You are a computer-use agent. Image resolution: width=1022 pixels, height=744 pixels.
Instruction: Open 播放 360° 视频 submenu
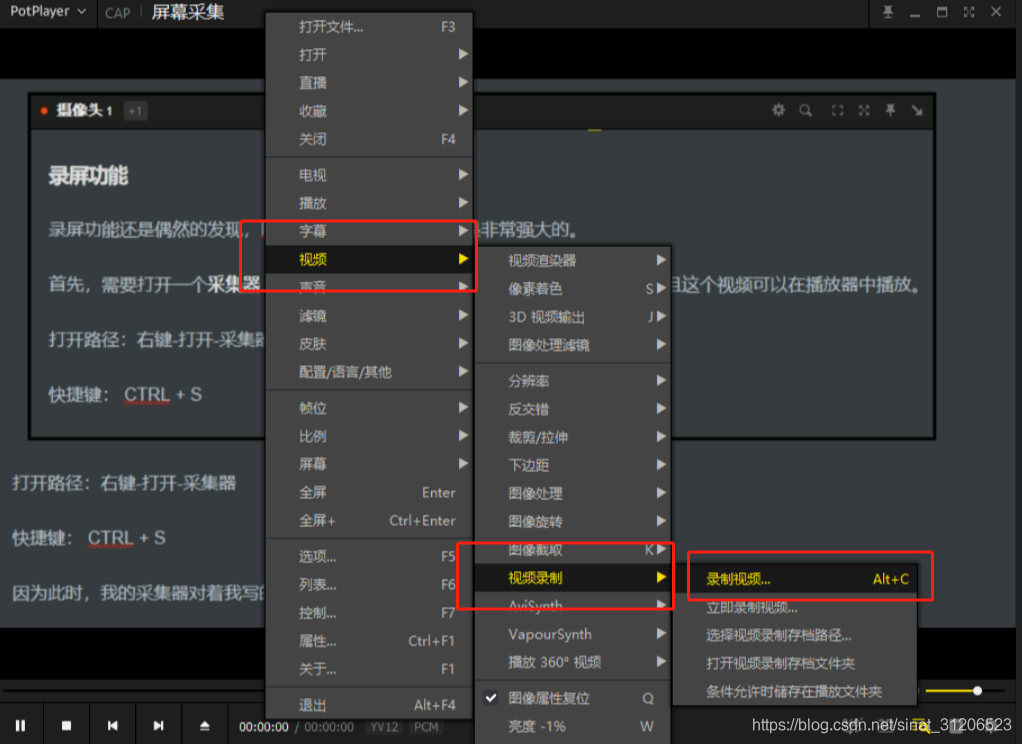click(x=573, y=662)
